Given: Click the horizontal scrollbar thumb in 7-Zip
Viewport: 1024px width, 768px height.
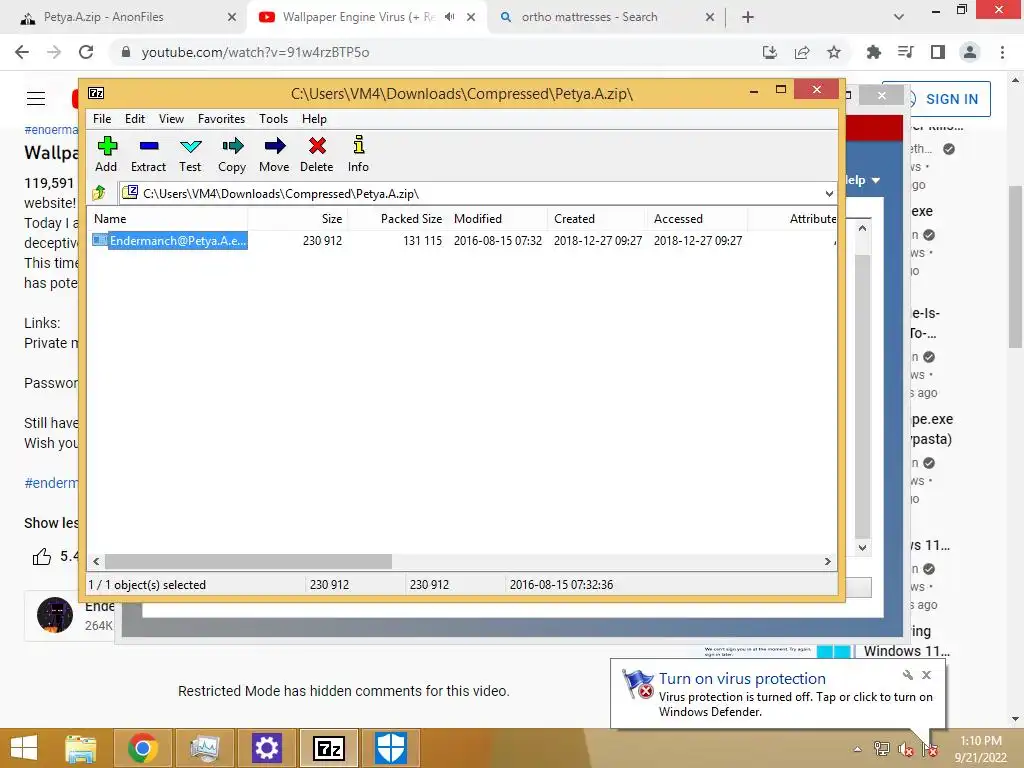Looking at the screenshot, I should (248, 562).
